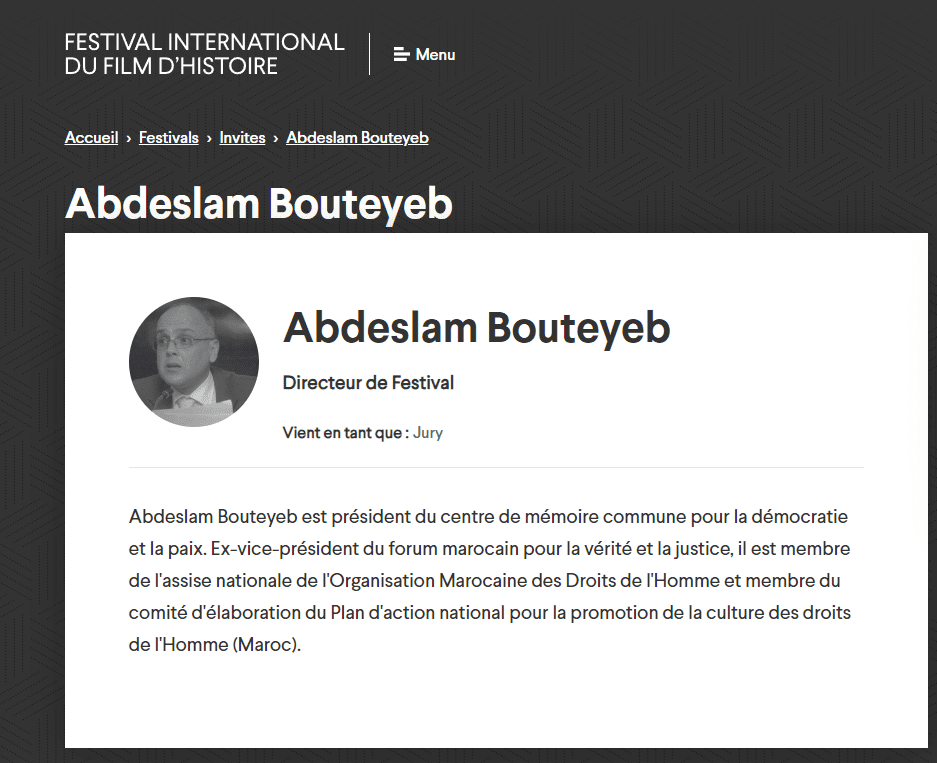Select the text Directeur de Festival
The image size is (937, 763).
tap(368, 382)
